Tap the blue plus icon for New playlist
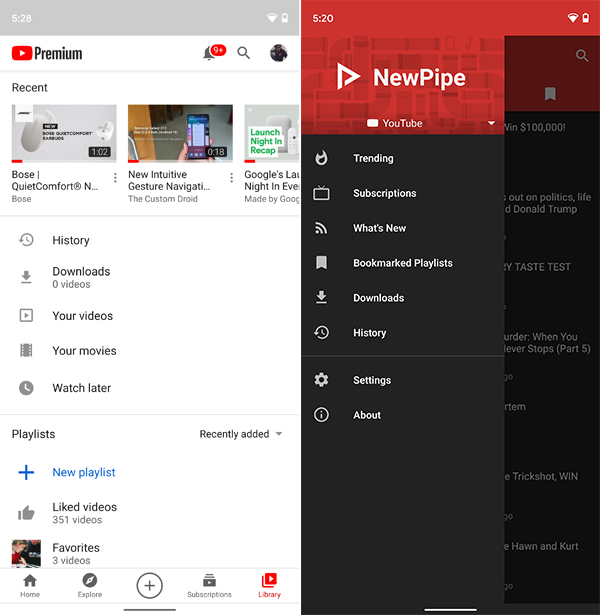The image size is (600, 615). click(26, 472)
